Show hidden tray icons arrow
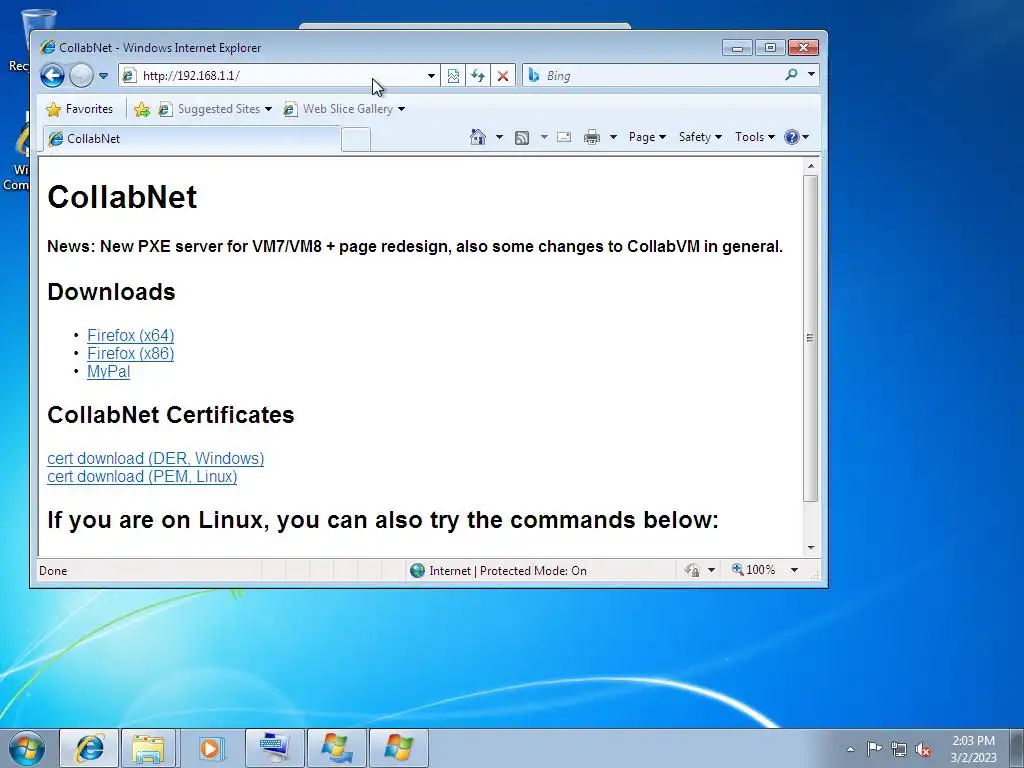The height and width of the screenshot is (768, 1024). point(850,749)
